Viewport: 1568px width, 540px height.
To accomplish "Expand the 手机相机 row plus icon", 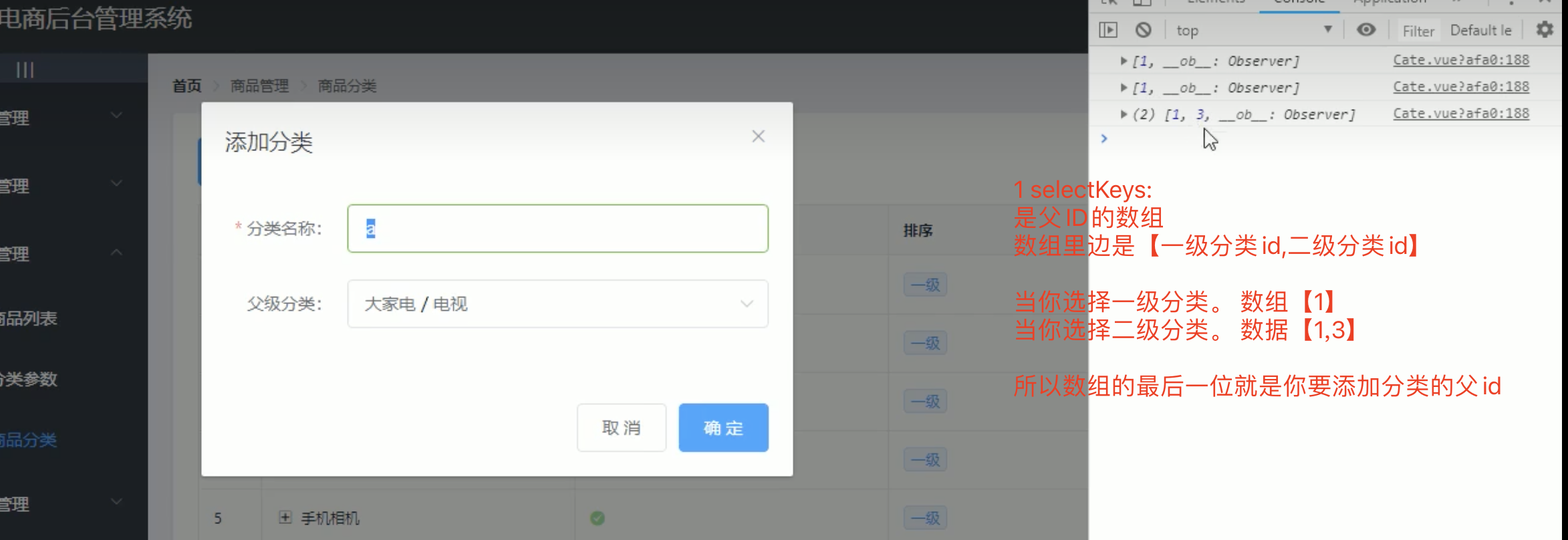I will pos(285,517).
